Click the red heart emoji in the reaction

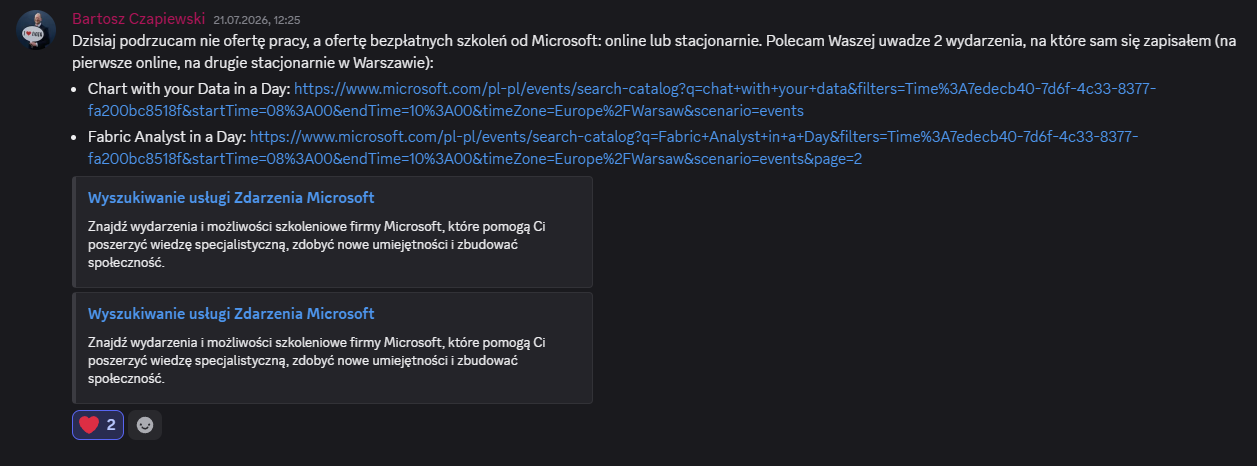click(89, 425)
